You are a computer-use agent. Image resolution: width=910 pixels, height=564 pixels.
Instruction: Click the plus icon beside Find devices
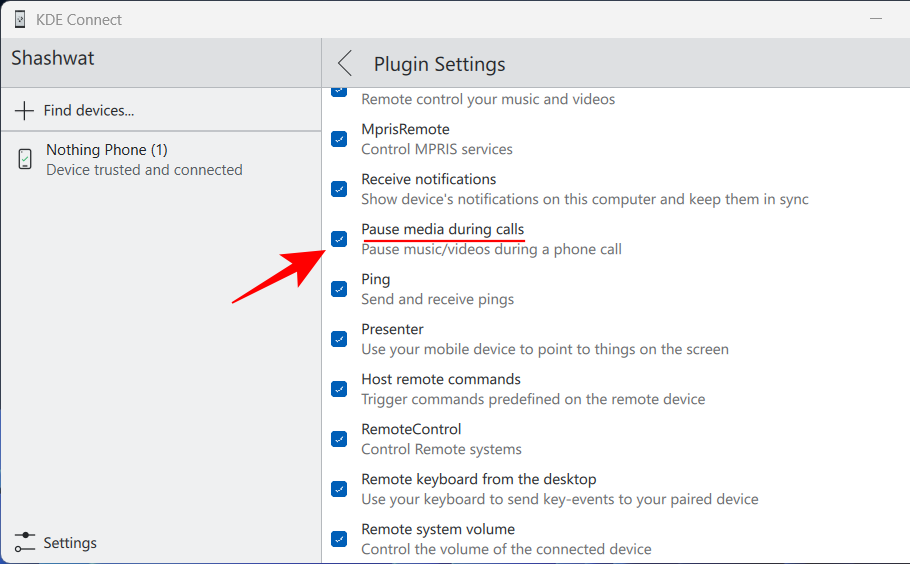click(x=25, y=110)
